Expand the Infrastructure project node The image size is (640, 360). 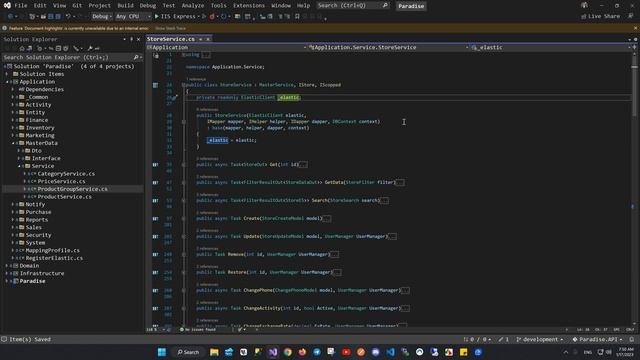click(x=7, y=273)
